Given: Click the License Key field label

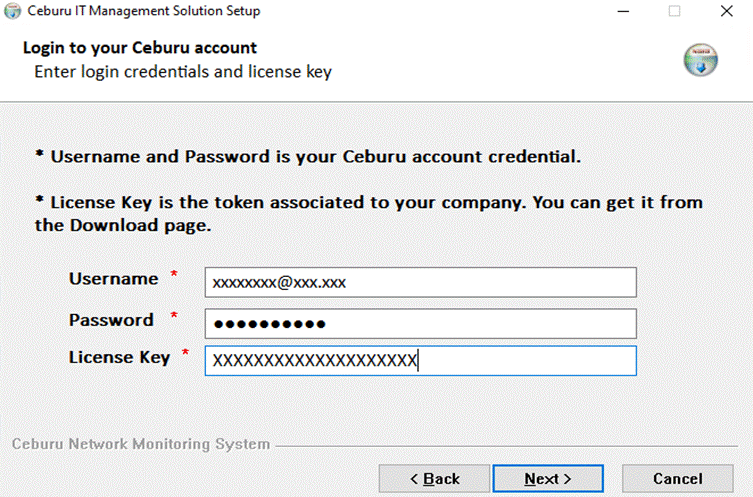Looking at the screenshot, I should pyautogui.click(x=119, y=358).
